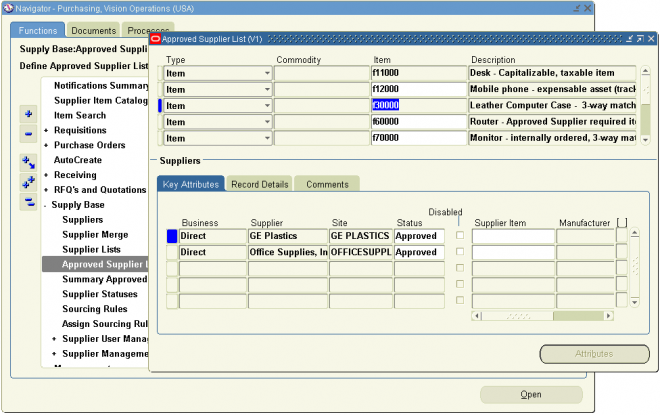
Task: Click the Approved status cell for GE Plastics
Action: pos(419,236)
